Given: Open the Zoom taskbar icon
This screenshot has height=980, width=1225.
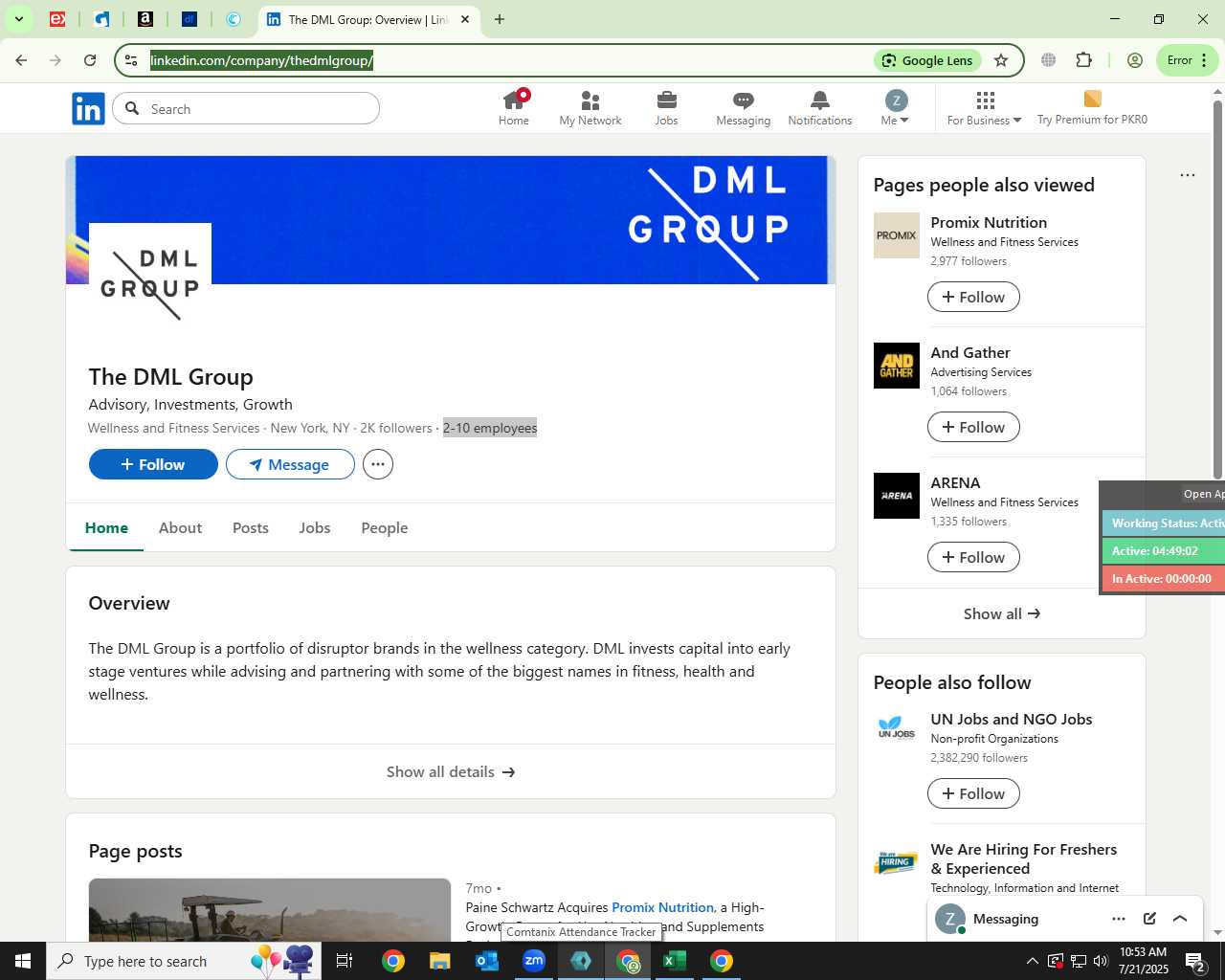Looking at the screenshot, I should (x=534, y=961).
